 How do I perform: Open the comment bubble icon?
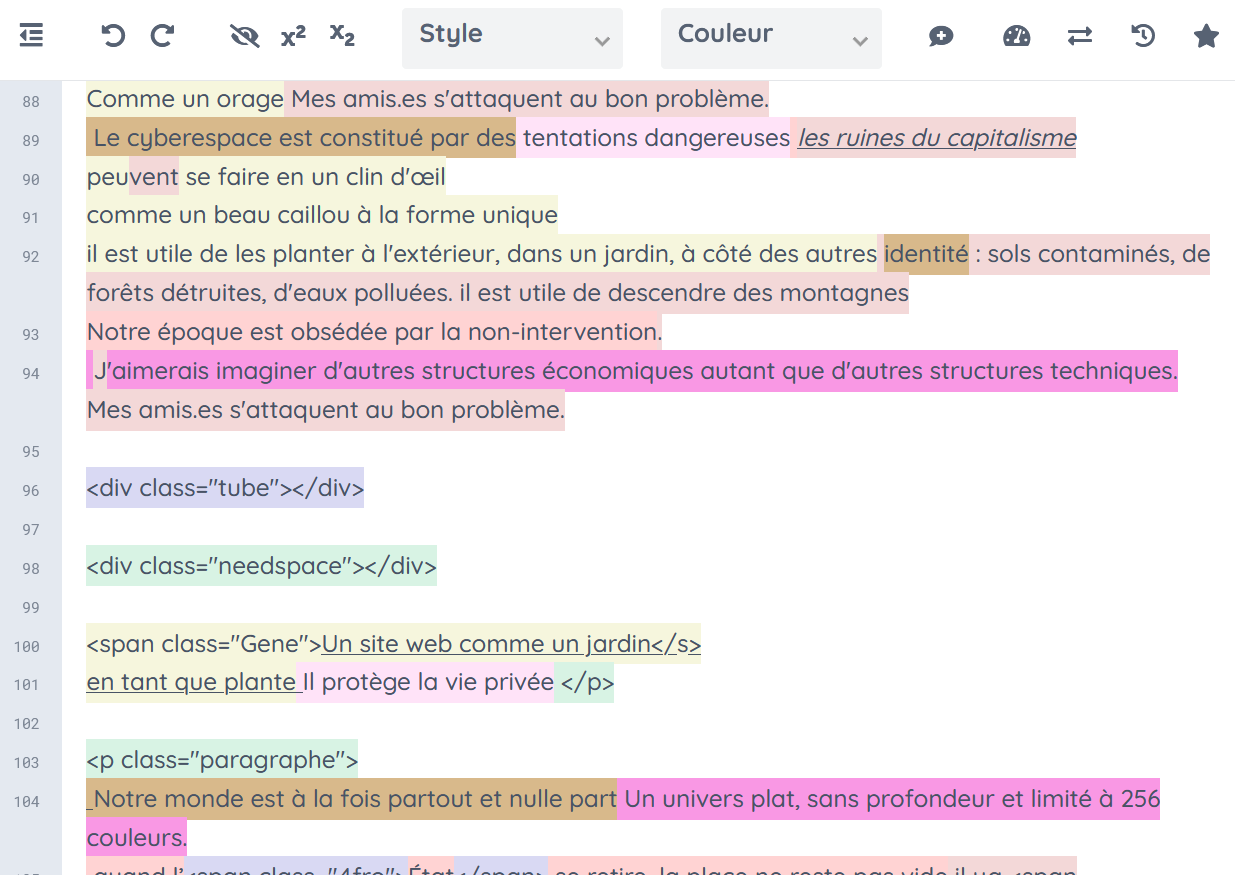coord(940,36)
